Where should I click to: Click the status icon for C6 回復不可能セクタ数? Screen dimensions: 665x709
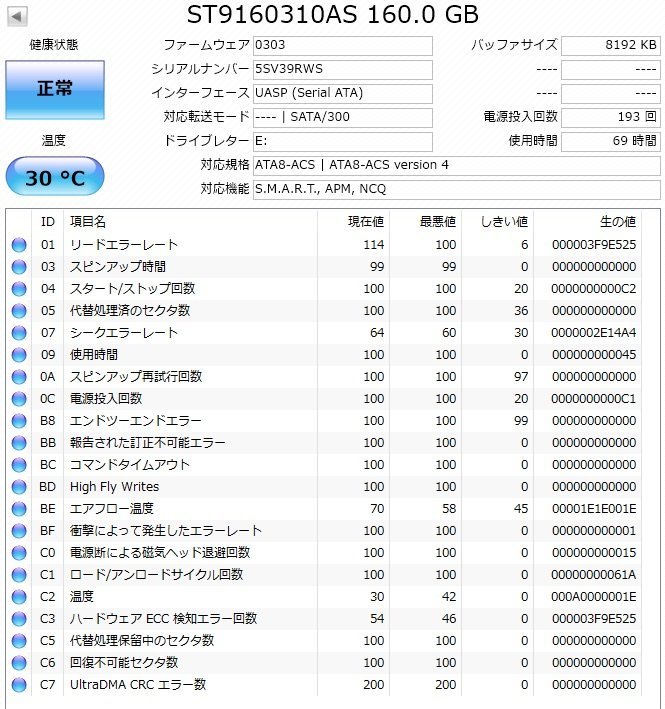[x=19, y=663]
